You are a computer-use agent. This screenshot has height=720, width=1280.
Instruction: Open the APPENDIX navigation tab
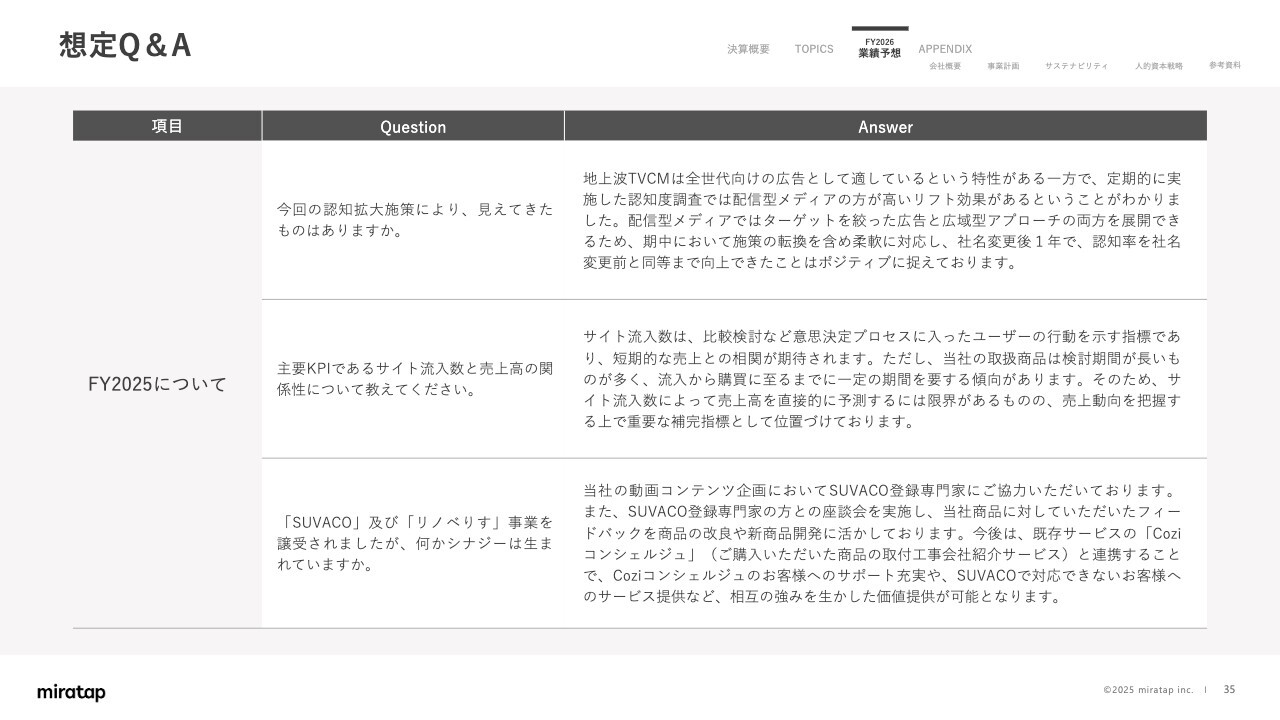[x=944, y=49]
